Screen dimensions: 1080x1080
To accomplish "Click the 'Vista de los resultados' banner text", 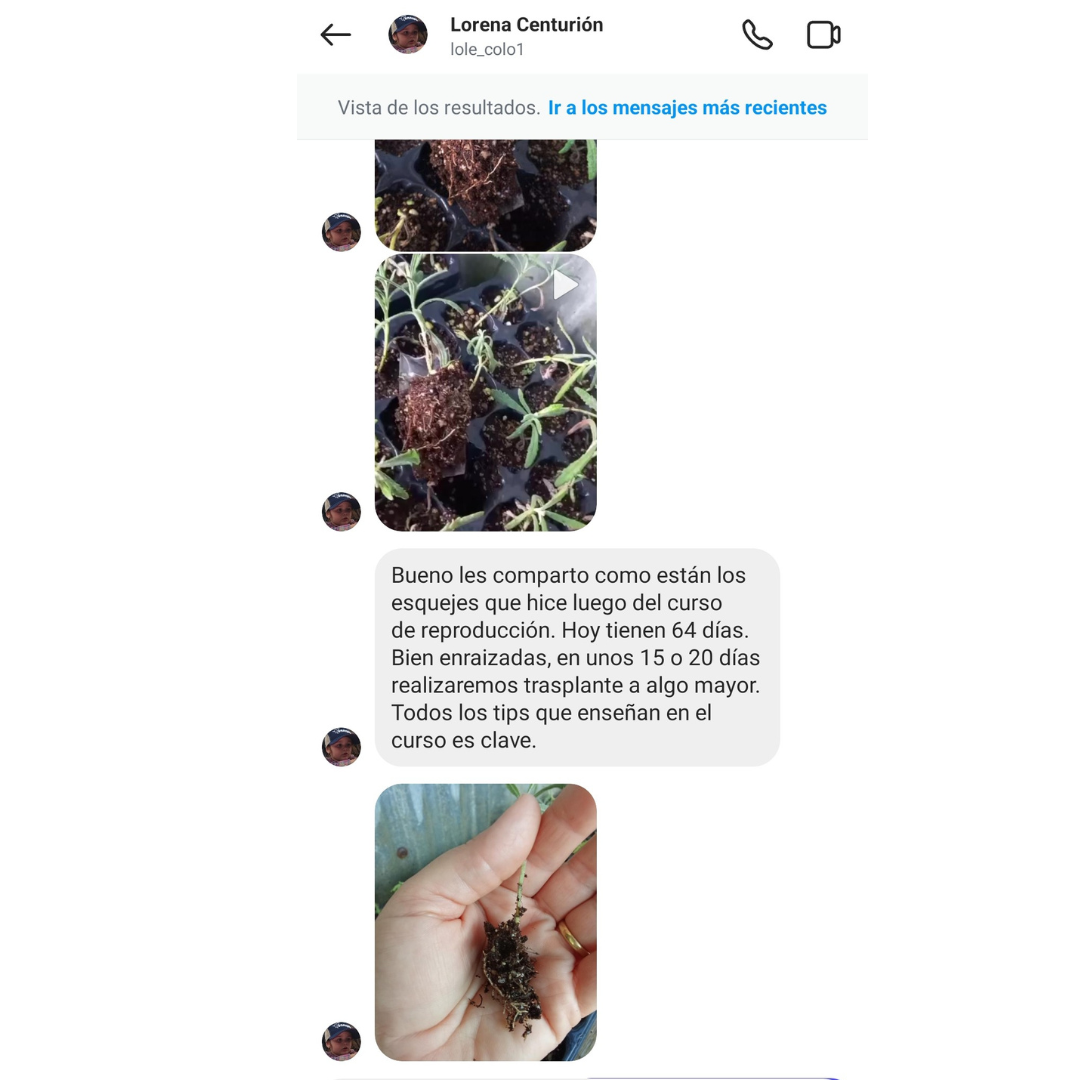I will [438, 107].
